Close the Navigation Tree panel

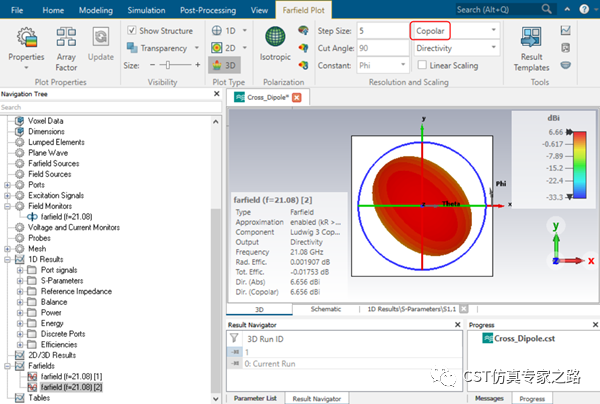pyautogui.click(x=219, y=95)
